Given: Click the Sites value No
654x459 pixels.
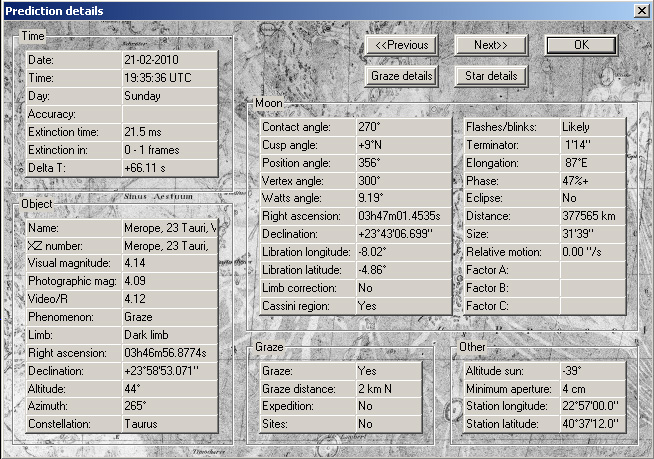Looking at the screenshot, I should (389, 424).
